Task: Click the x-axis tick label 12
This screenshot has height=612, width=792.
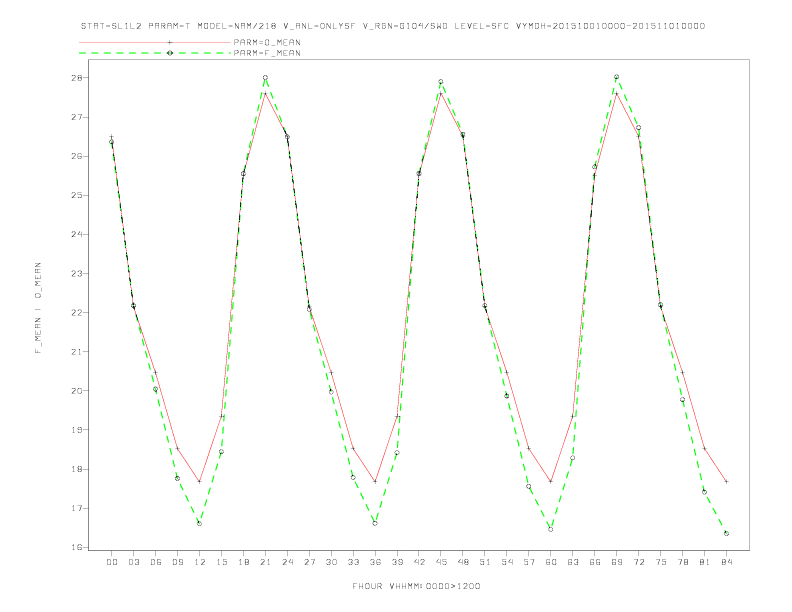Action: click(200, 562)
